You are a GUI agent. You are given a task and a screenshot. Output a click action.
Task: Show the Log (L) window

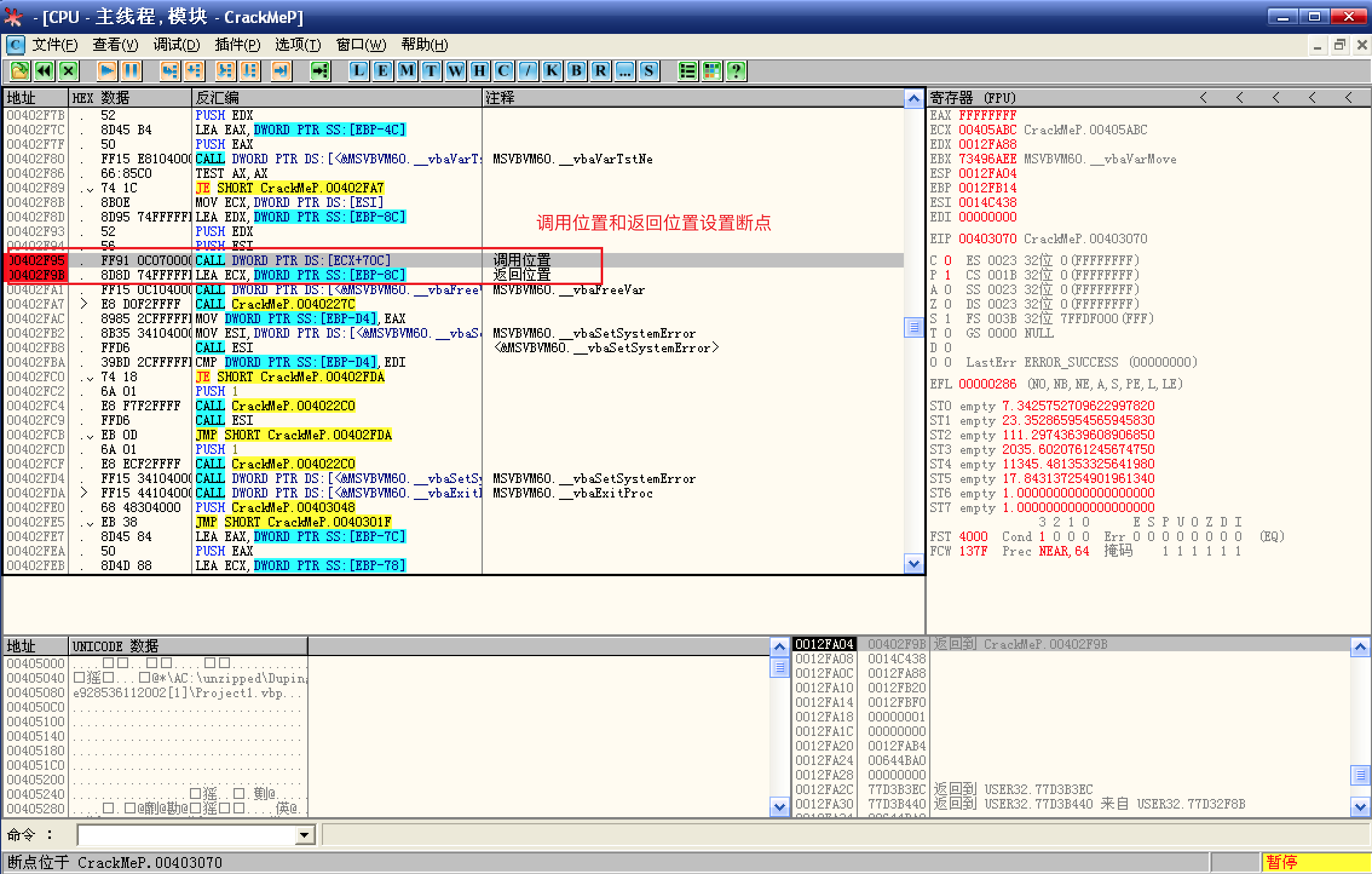pyautogui.click(x=358, y=71)
